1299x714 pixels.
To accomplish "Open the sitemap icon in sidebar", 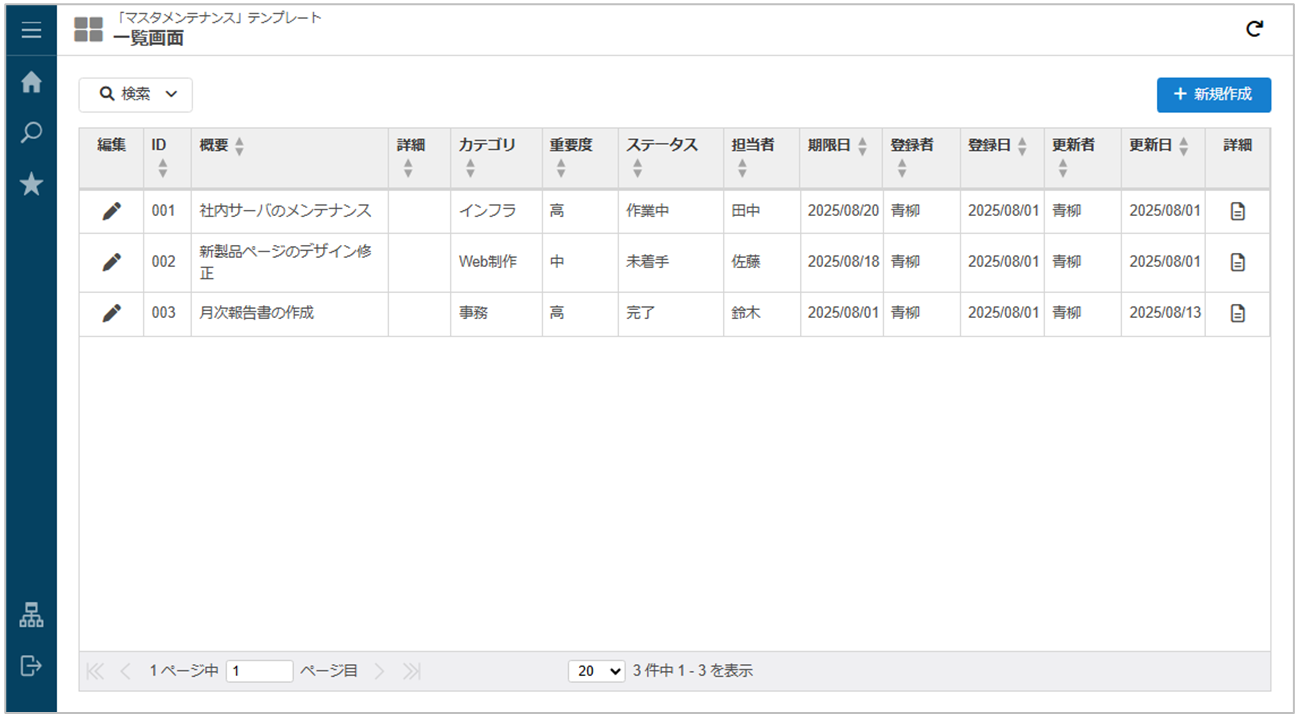I will (x=31, y=617).
